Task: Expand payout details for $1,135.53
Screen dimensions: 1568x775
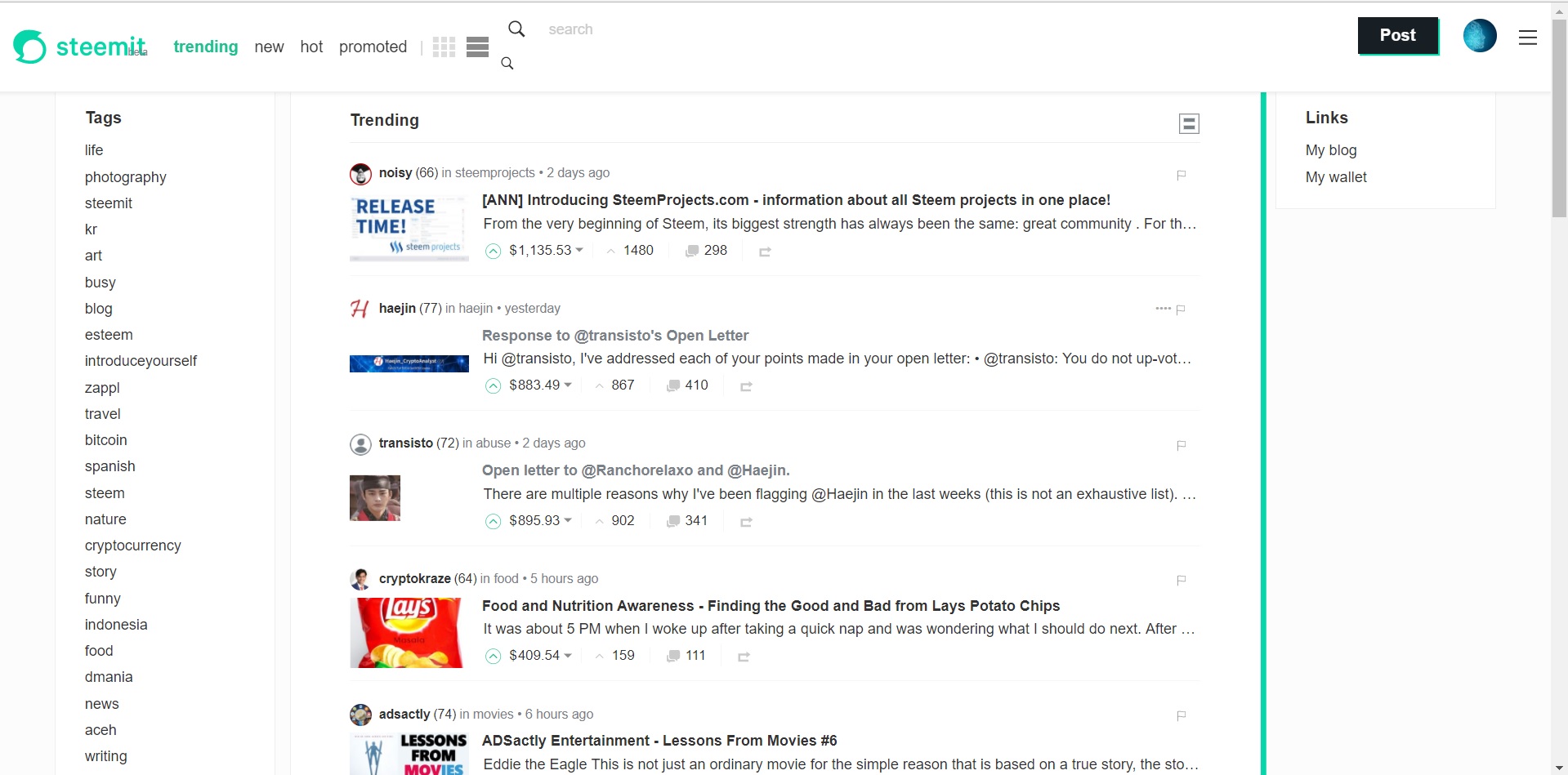Action: pos(546,250)
